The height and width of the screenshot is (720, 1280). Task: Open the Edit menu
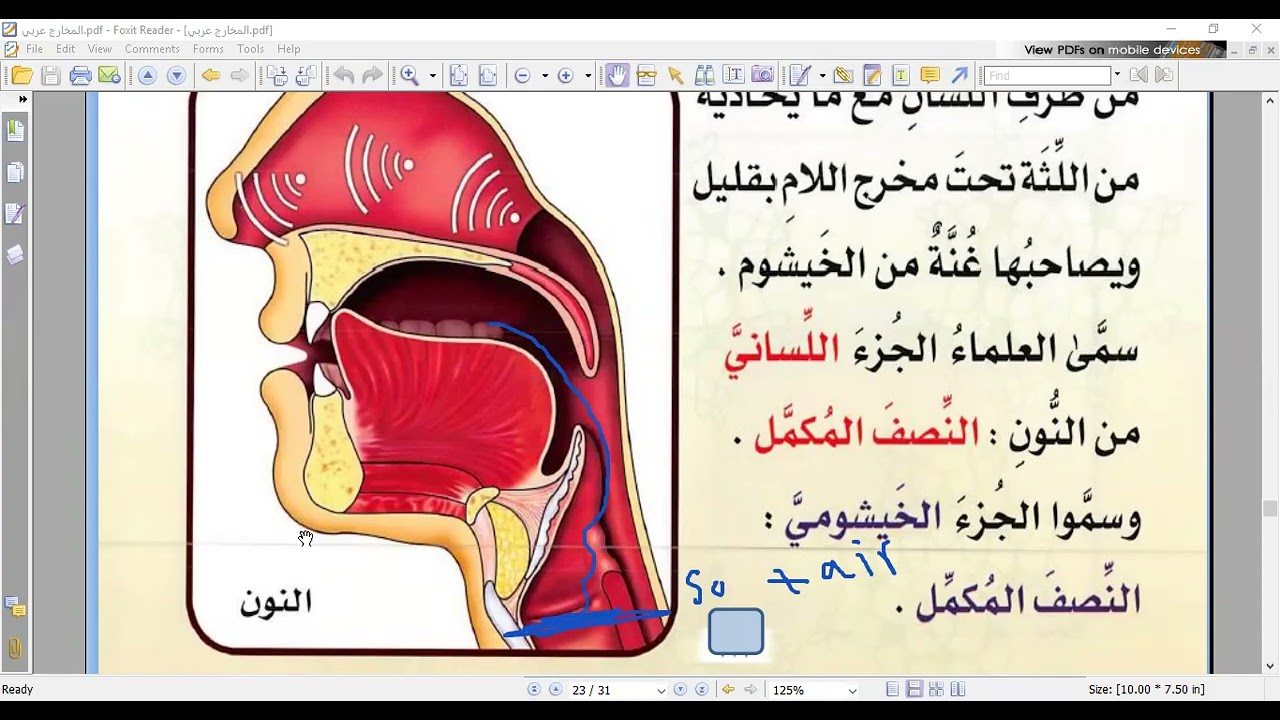(x=66, y=49)
